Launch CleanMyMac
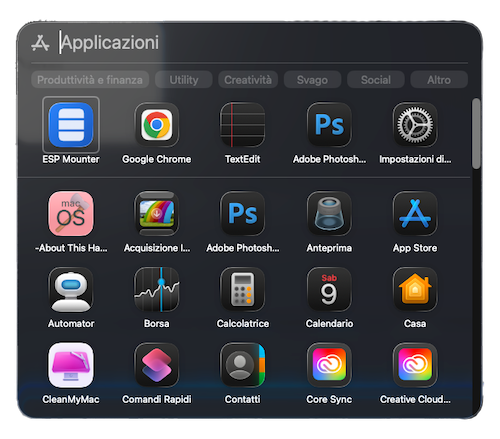Image resolution: width=500 pixels, height=439 pixels. (71, 365)
